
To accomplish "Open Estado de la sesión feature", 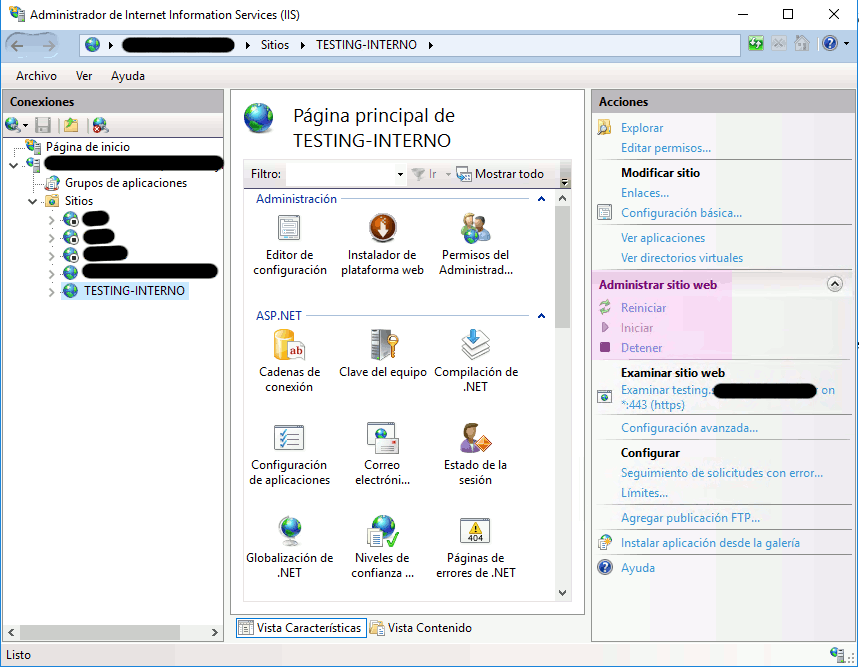I will point(476,455).
